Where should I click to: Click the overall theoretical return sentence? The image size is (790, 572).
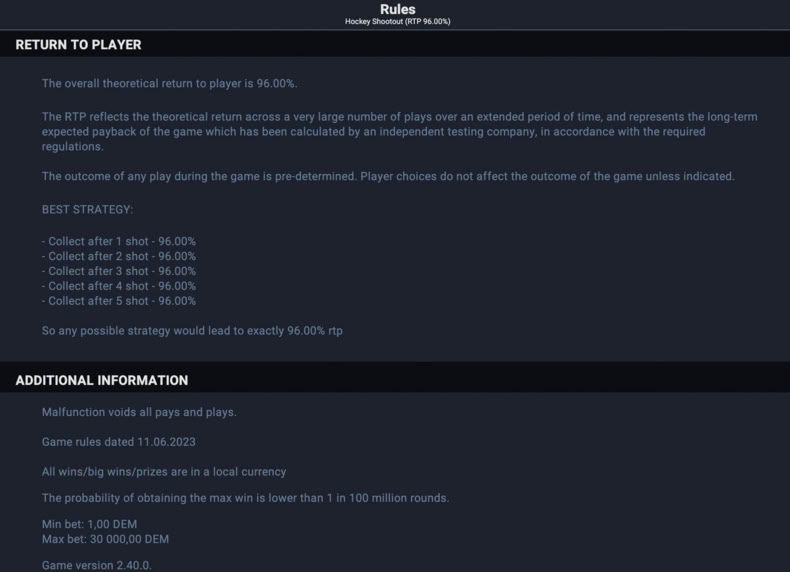point(169,84)
